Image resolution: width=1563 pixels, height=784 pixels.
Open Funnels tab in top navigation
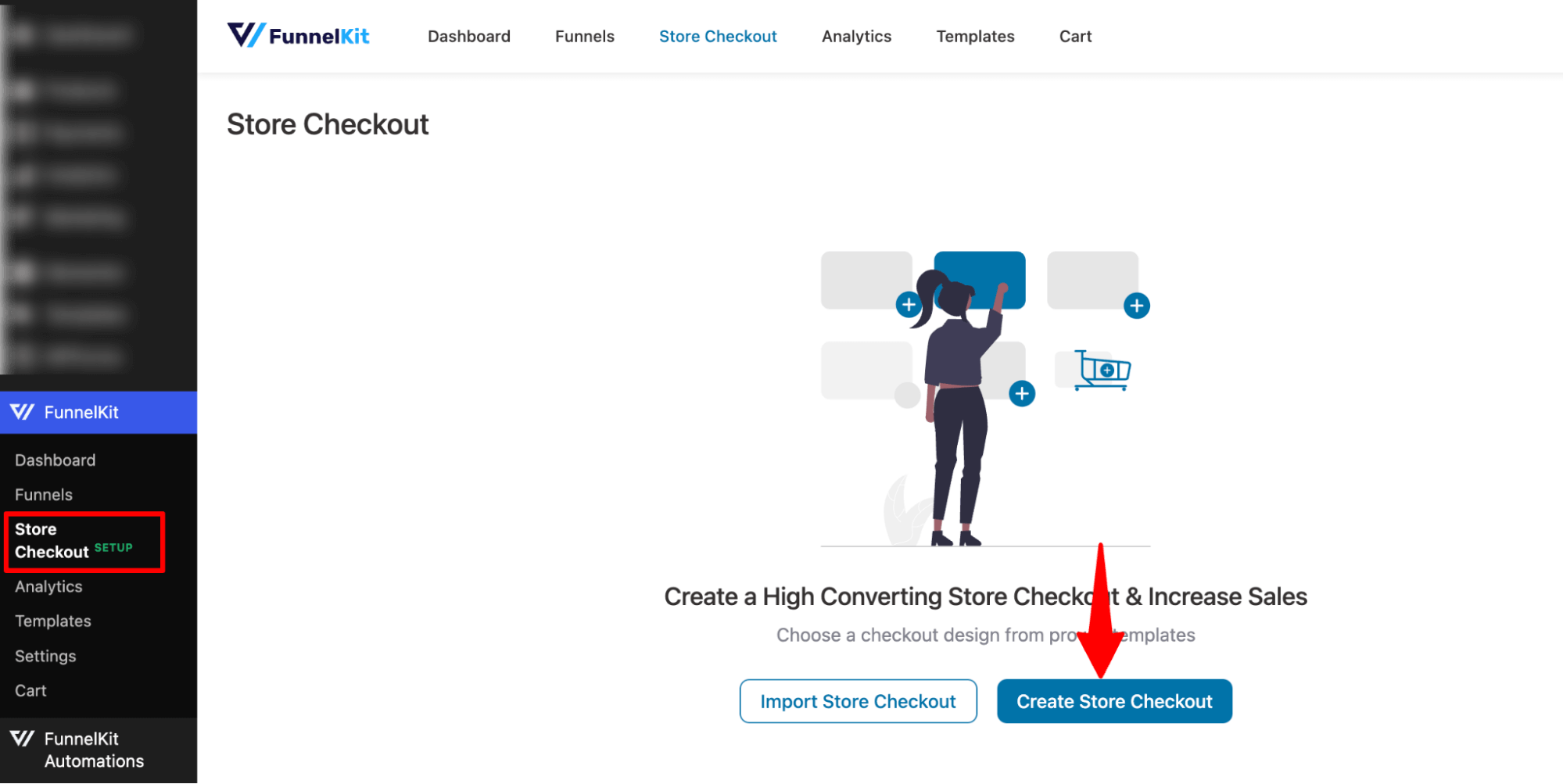click(584, 36)
